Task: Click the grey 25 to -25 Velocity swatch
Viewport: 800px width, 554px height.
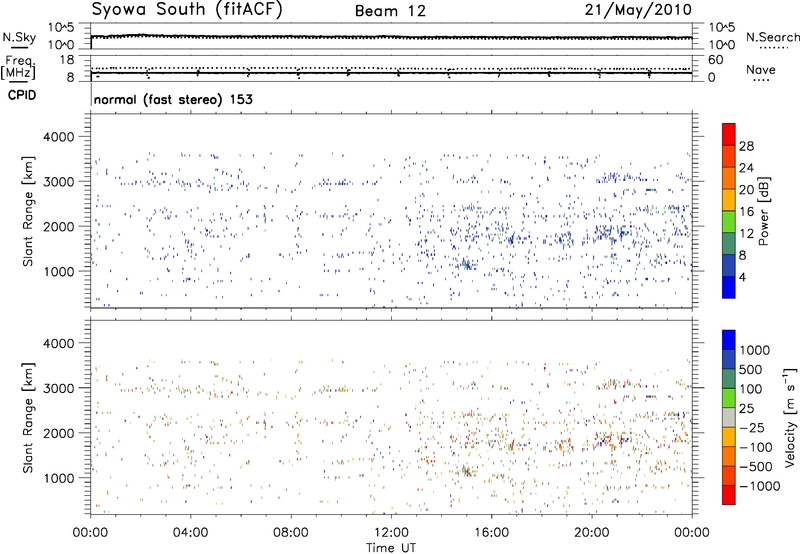Action: (x=729, y=417)
